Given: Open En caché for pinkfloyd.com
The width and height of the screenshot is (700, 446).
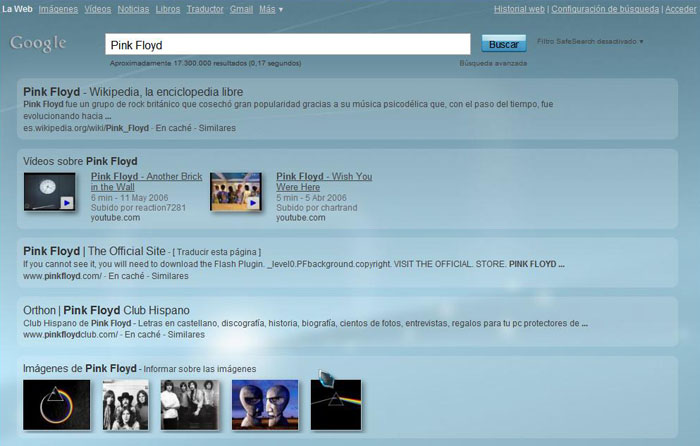Looking at the screenshot, I should click(x=126, y=276).
